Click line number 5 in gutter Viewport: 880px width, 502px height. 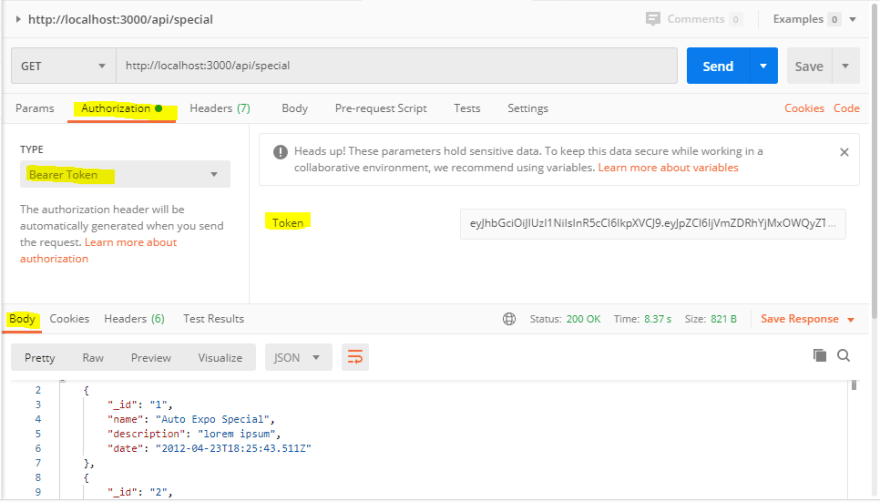point(38,434)
